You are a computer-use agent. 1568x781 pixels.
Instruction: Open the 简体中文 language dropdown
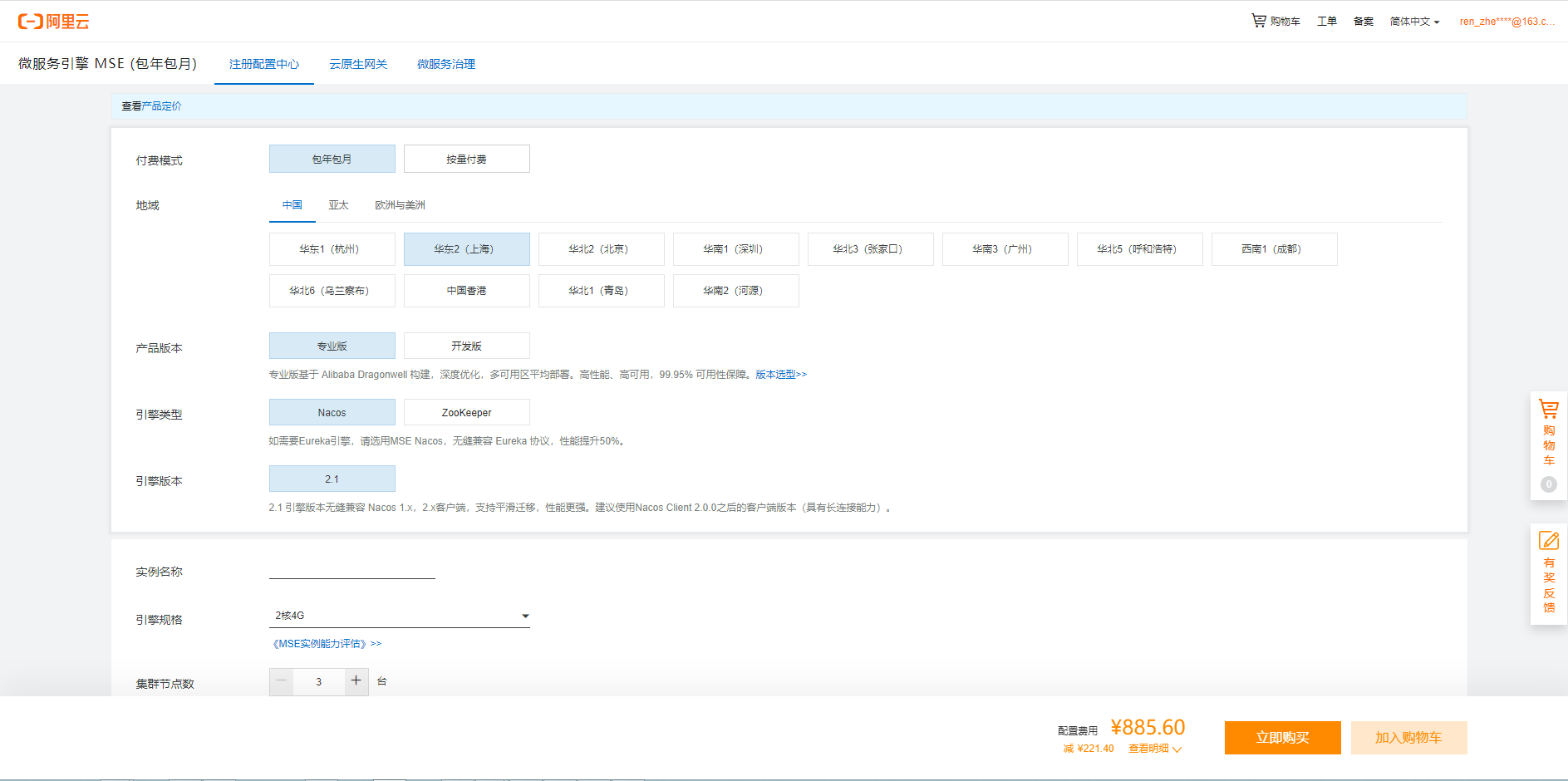pos(1413,22)
